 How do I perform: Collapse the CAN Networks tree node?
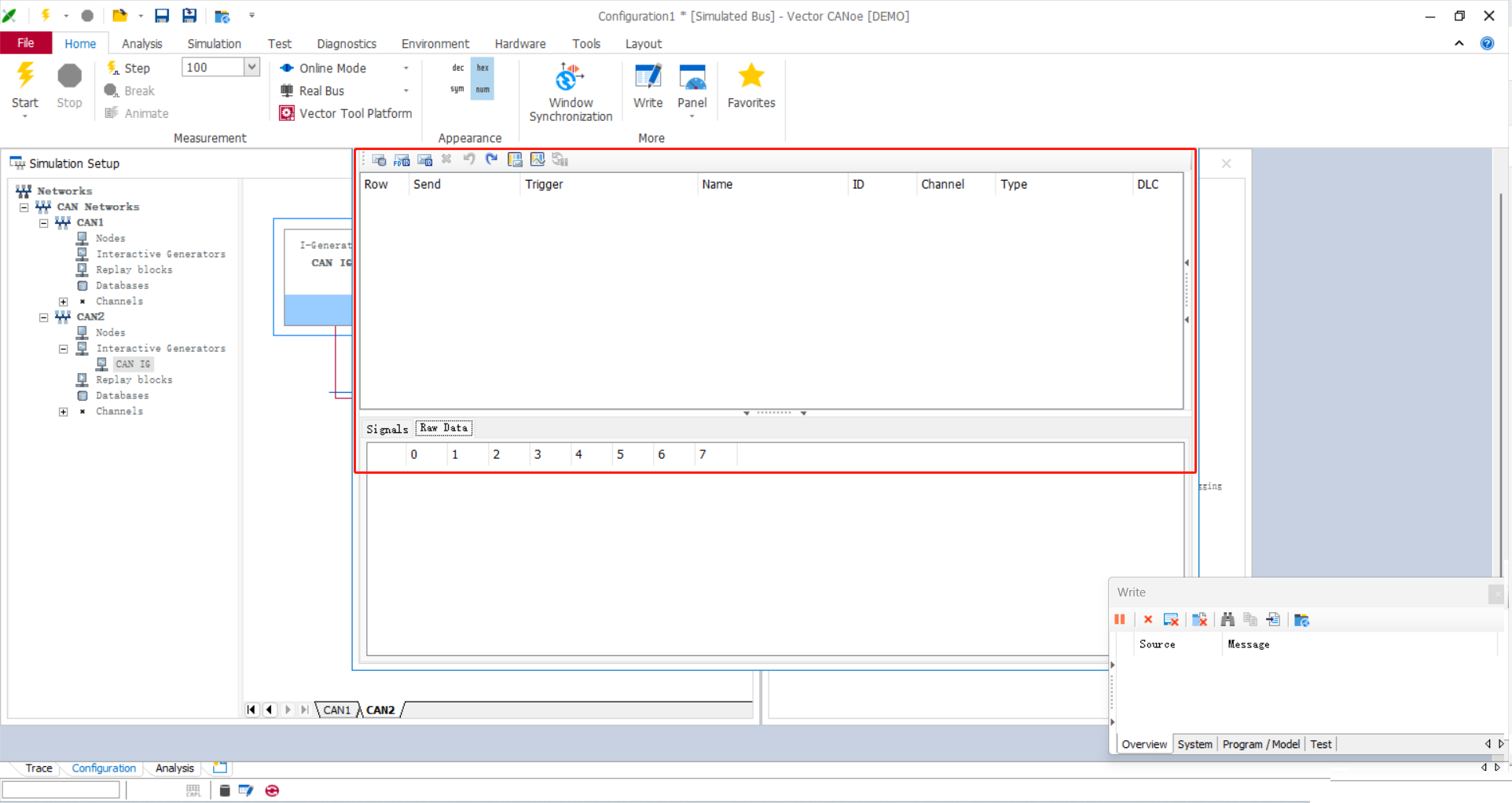pyautogui.click(x=24, y=207)
